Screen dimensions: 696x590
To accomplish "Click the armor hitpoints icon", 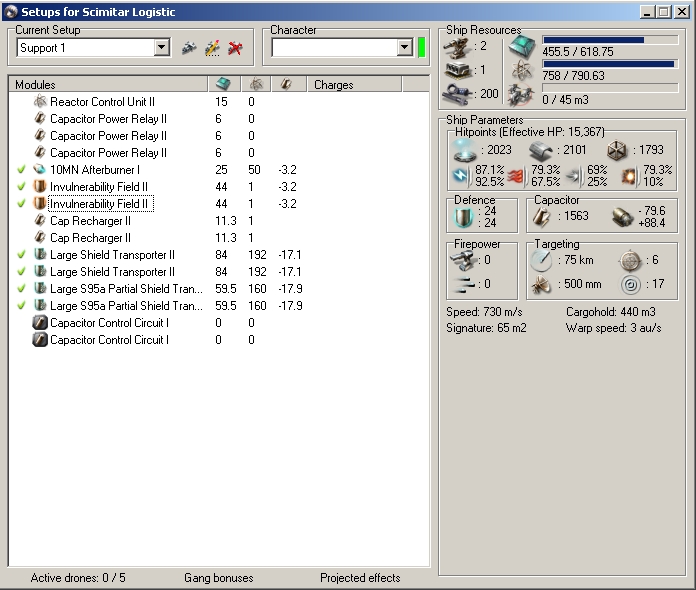I will (540, 151).
